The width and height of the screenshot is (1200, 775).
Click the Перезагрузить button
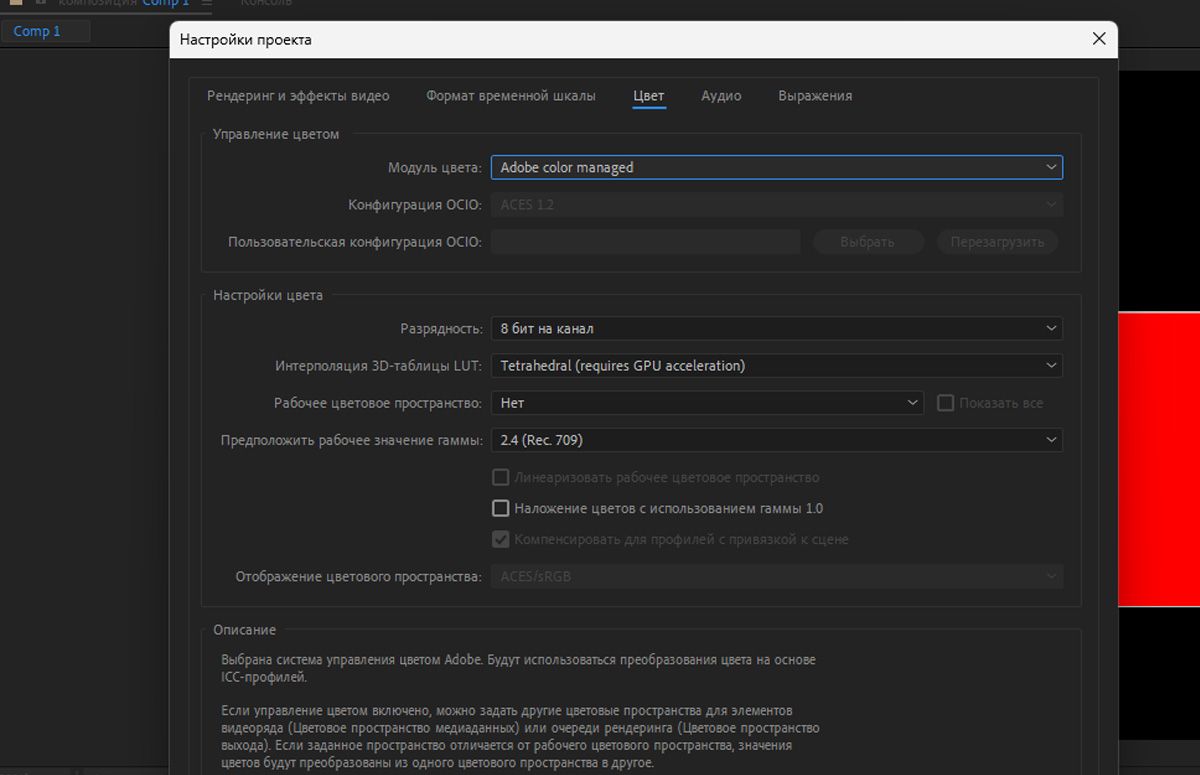(997, 242)
